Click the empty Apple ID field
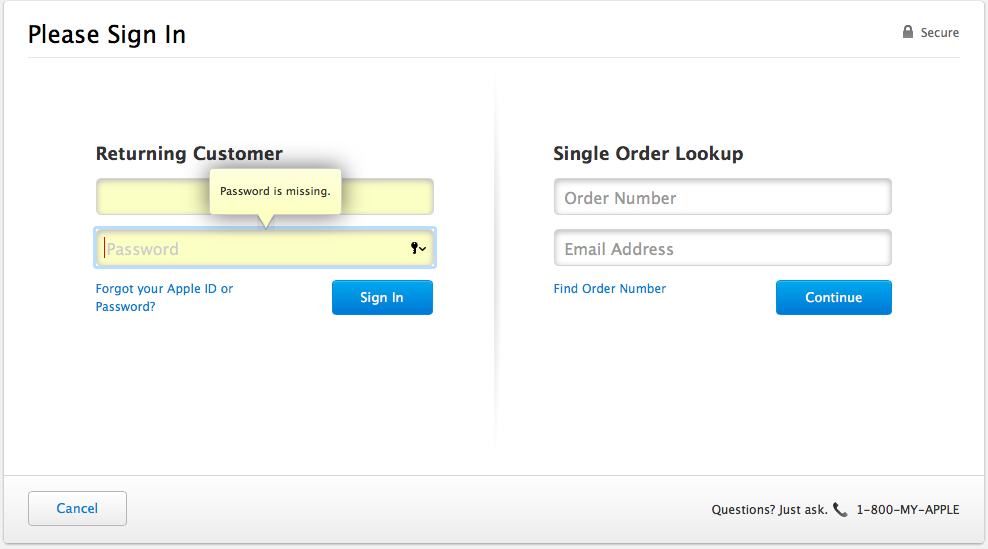Image resolution: width=988 pixels, height=549 pixels. coord(150,197)
